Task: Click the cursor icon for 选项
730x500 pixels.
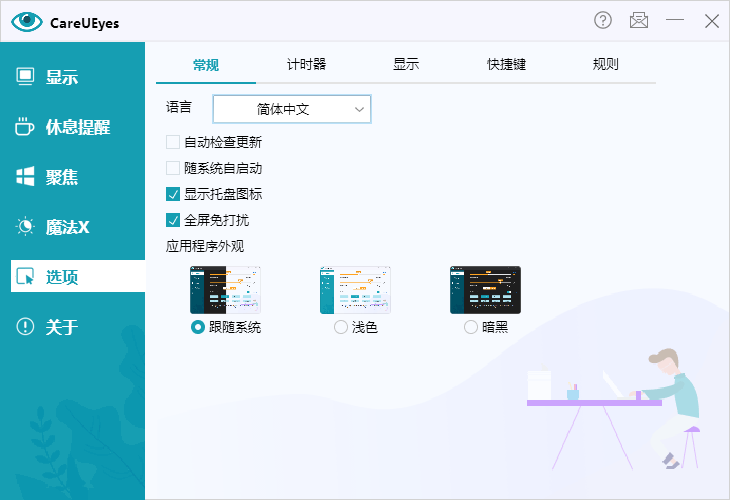Action: 26,277
